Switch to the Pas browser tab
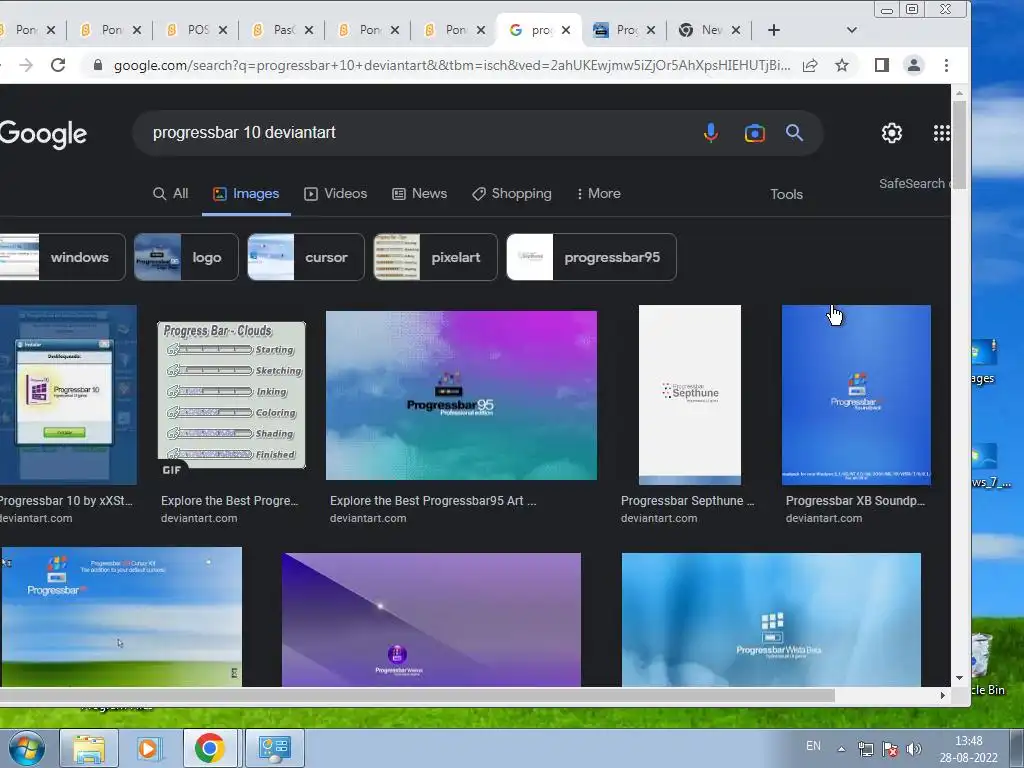 281,30
